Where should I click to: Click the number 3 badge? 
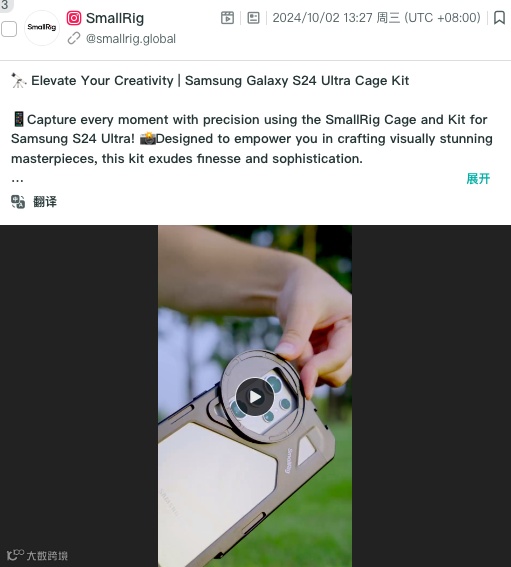pos(5,5)
